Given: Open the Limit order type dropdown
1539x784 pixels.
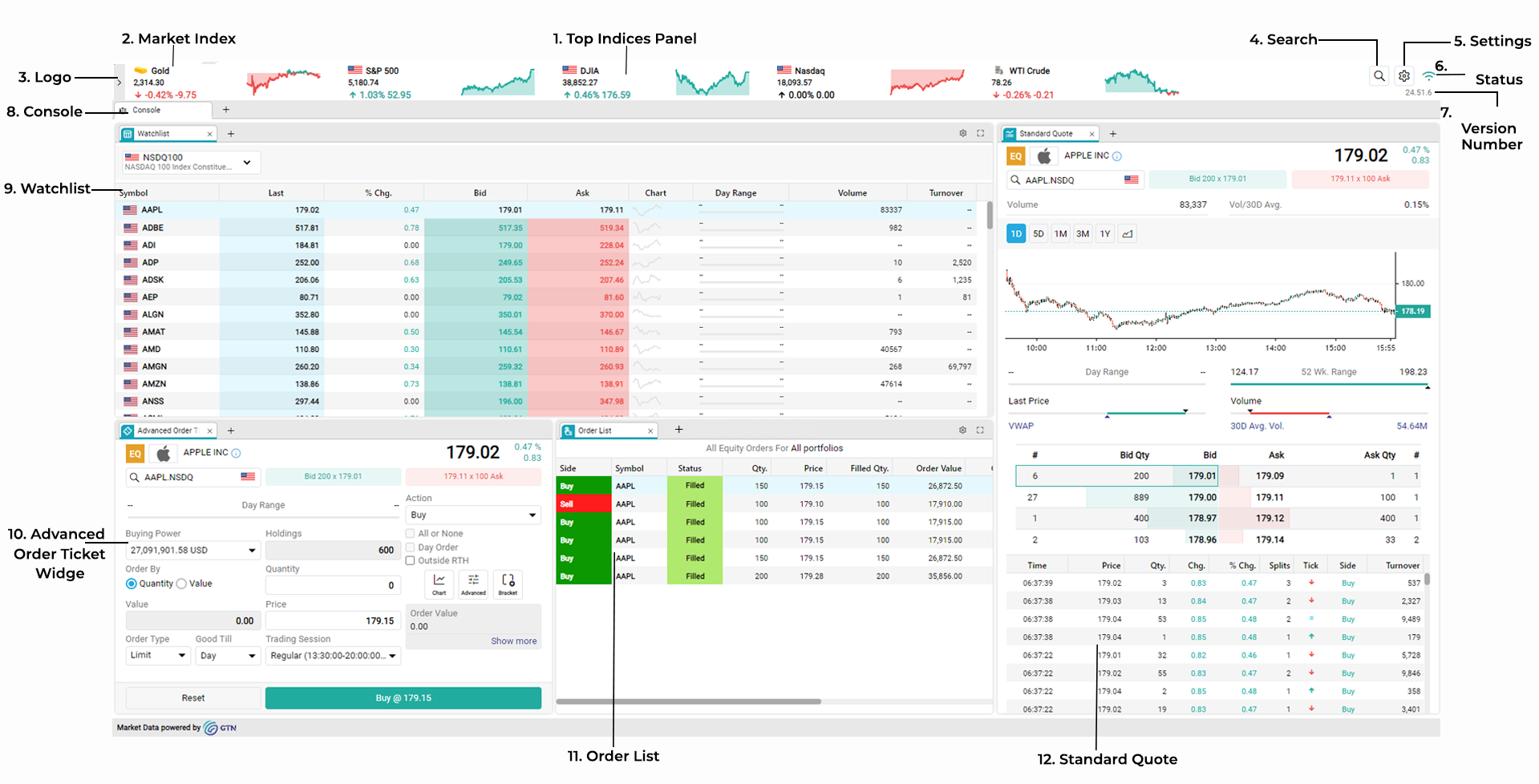Looking at the screenshot, I should [x=157, y=656].
